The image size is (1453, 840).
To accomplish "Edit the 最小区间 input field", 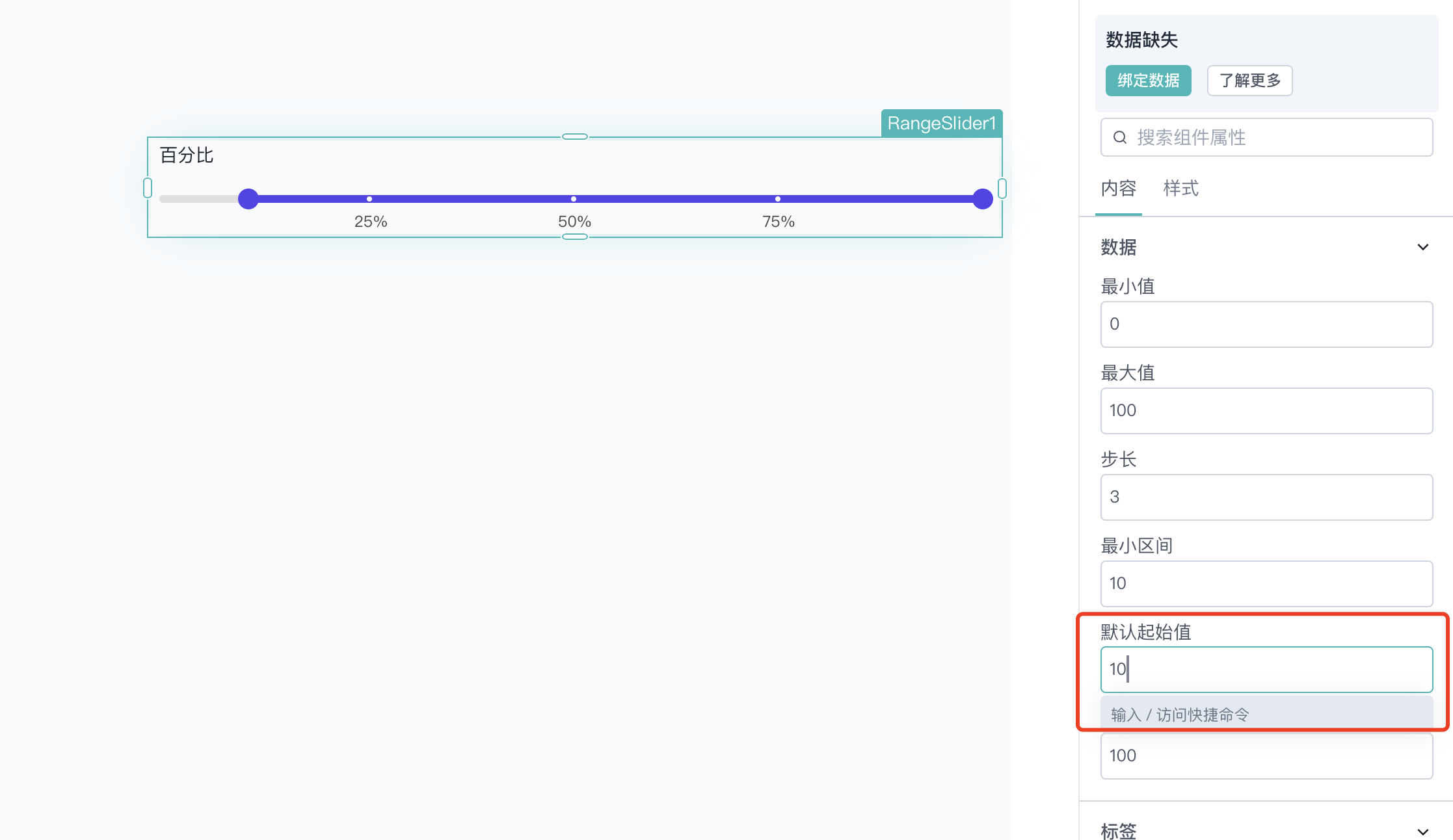I will tap(1266, 583).
